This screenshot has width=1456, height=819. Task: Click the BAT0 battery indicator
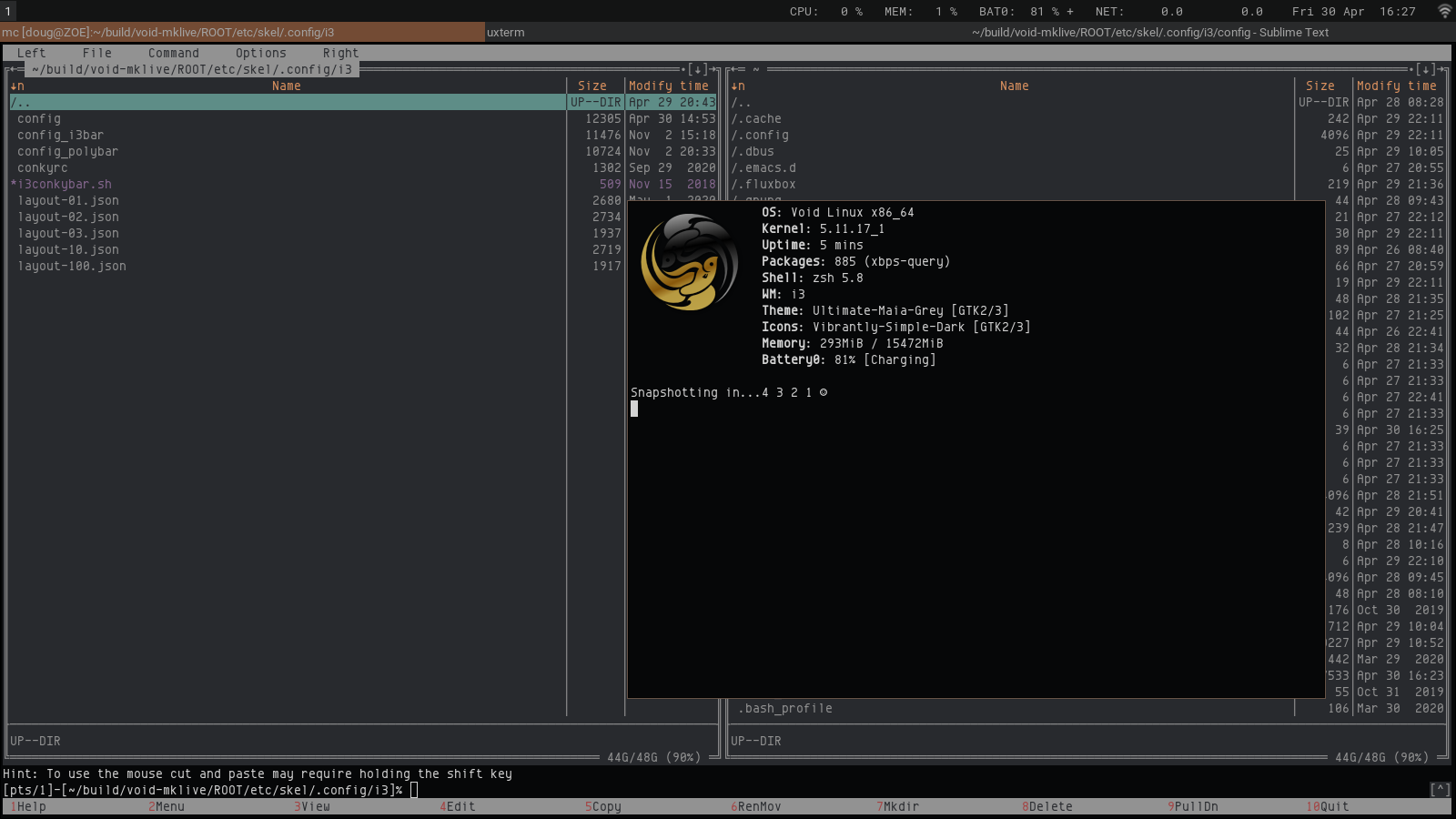1026,11
